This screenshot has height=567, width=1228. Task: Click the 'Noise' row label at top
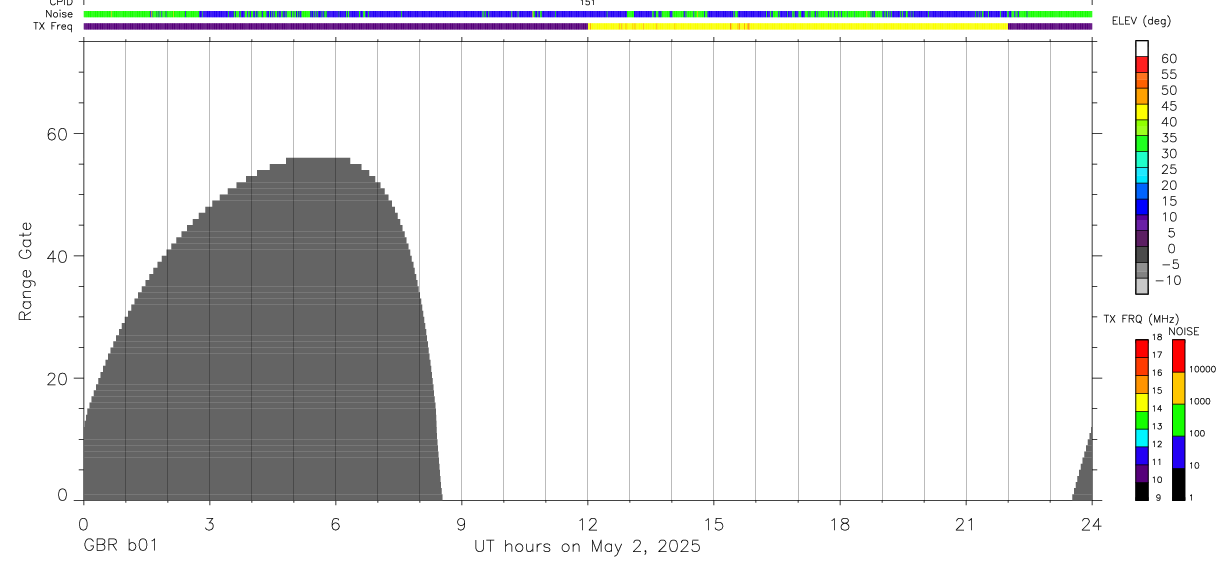click(x=58, y=14)
